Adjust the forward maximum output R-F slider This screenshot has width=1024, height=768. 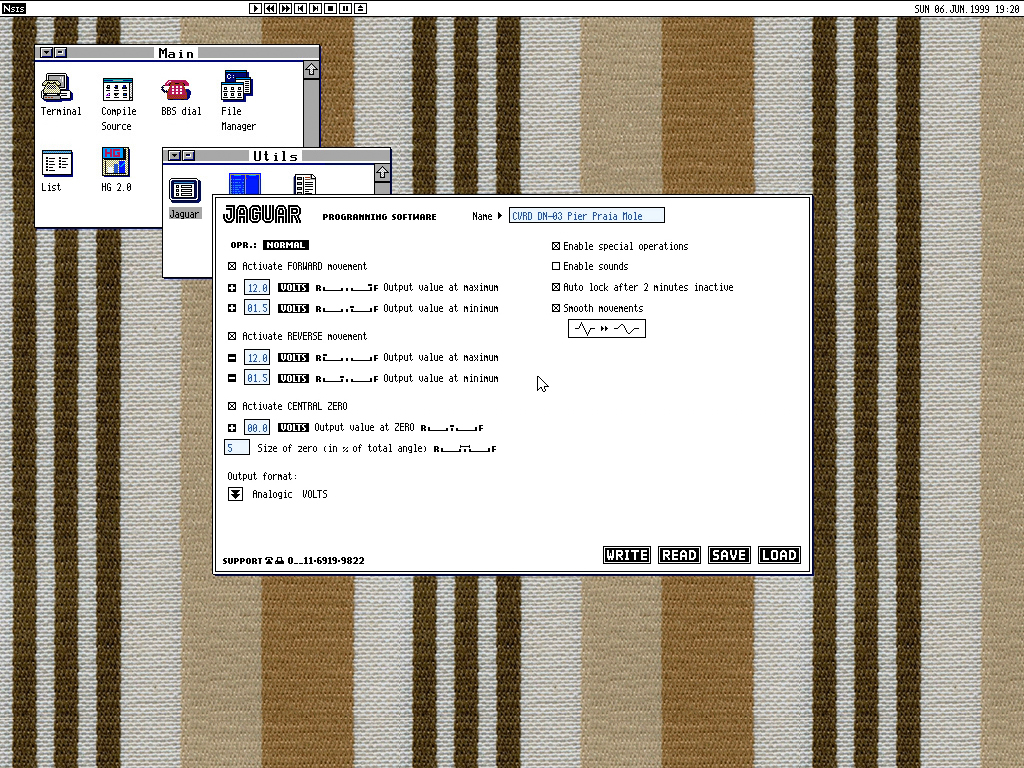tap(347, 288)
